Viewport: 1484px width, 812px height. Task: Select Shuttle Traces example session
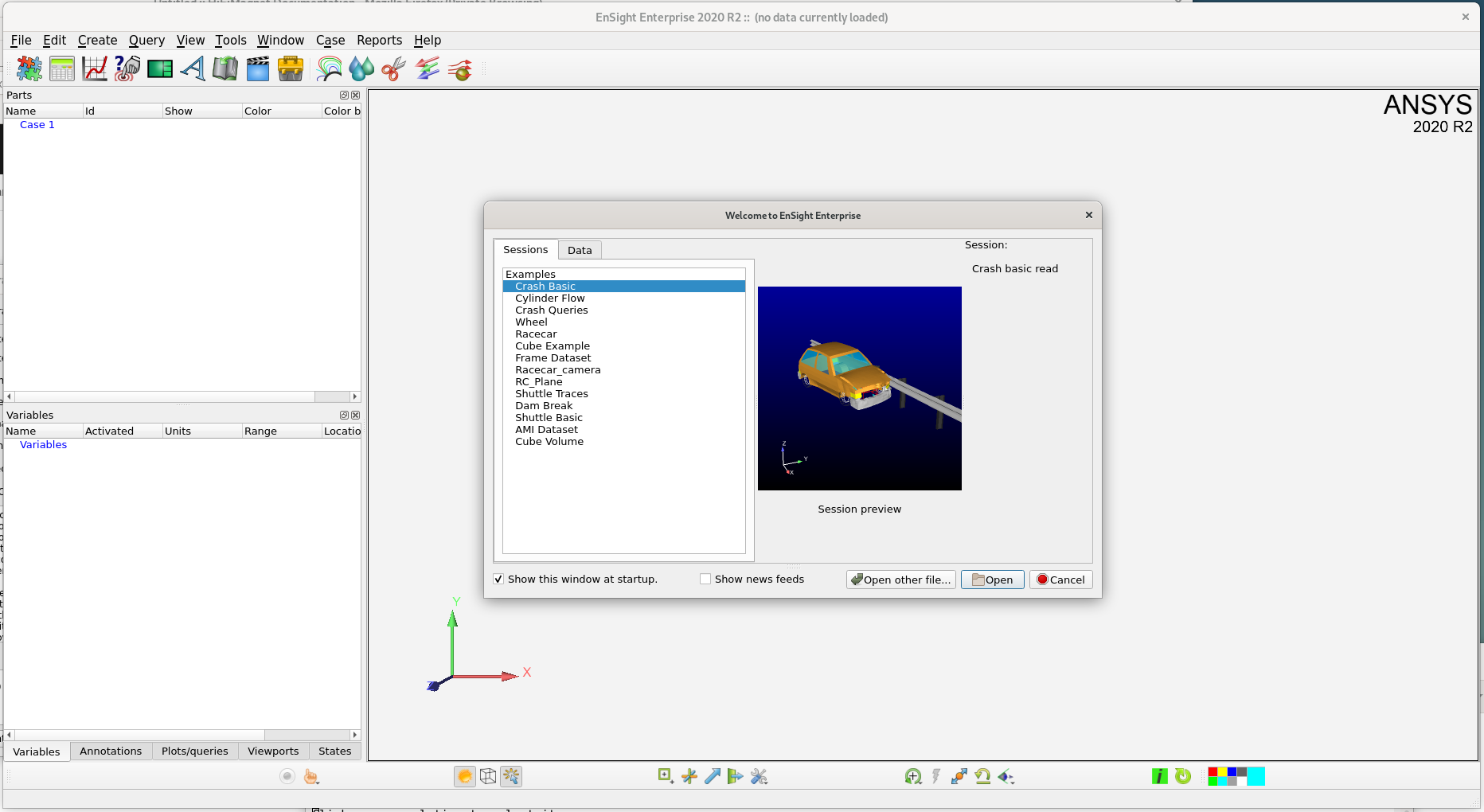[551, 393]
